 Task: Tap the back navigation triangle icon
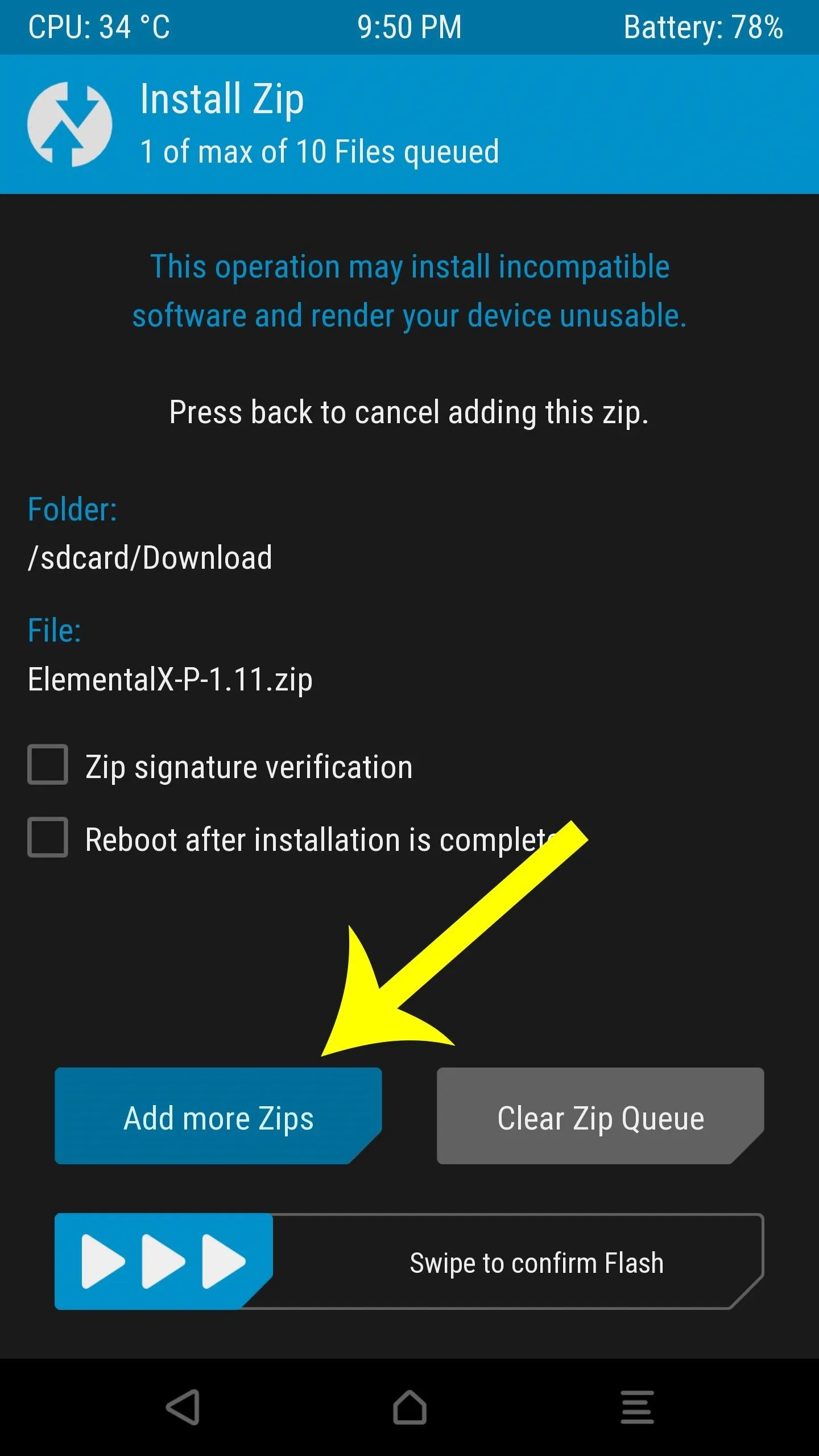183,1407
